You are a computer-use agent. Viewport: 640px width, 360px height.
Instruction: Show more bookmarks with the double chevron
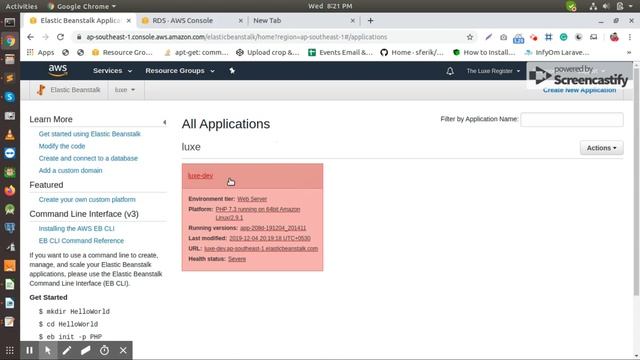629,52
